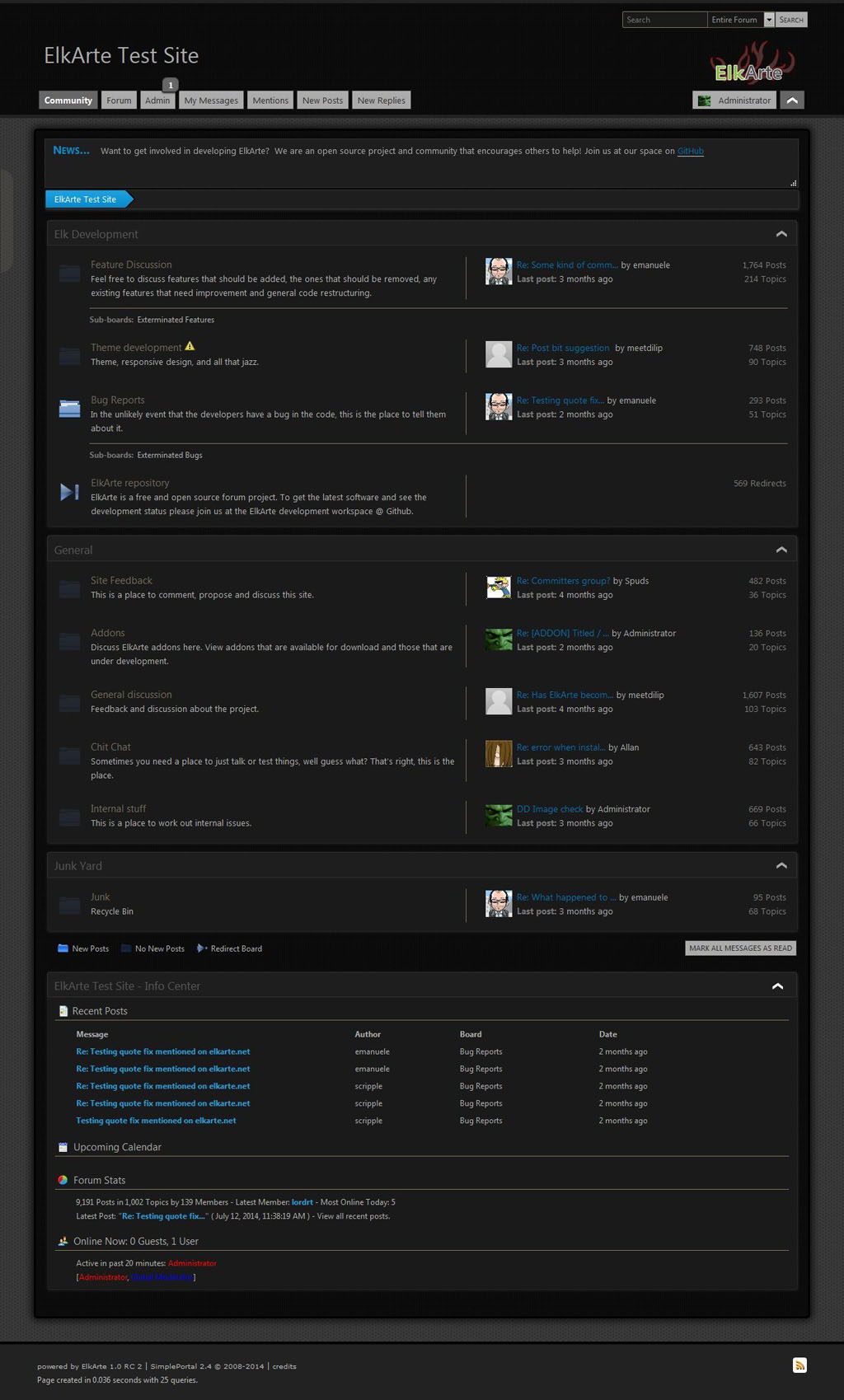This screenshot has width=844, height=1400.
Task: Open the Exterminated Bugs sub-board
Action: point(170,455)
